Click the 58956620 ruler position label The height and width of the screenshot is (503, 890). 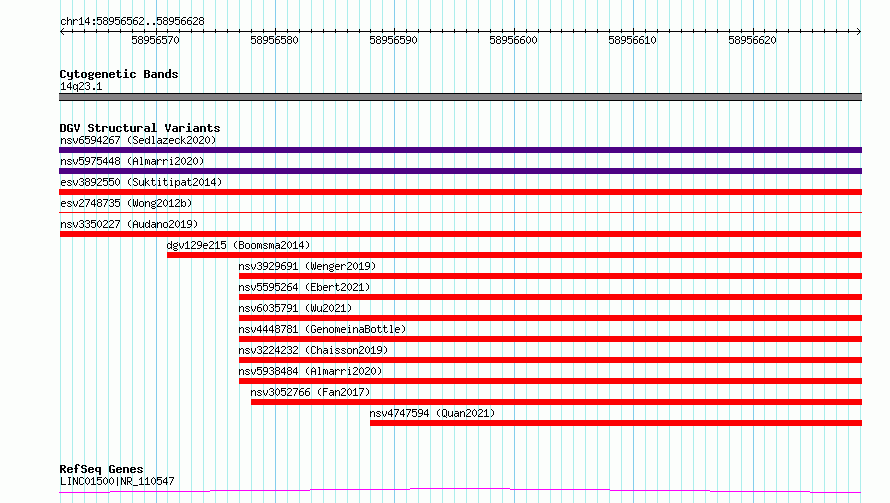[752, 40]
